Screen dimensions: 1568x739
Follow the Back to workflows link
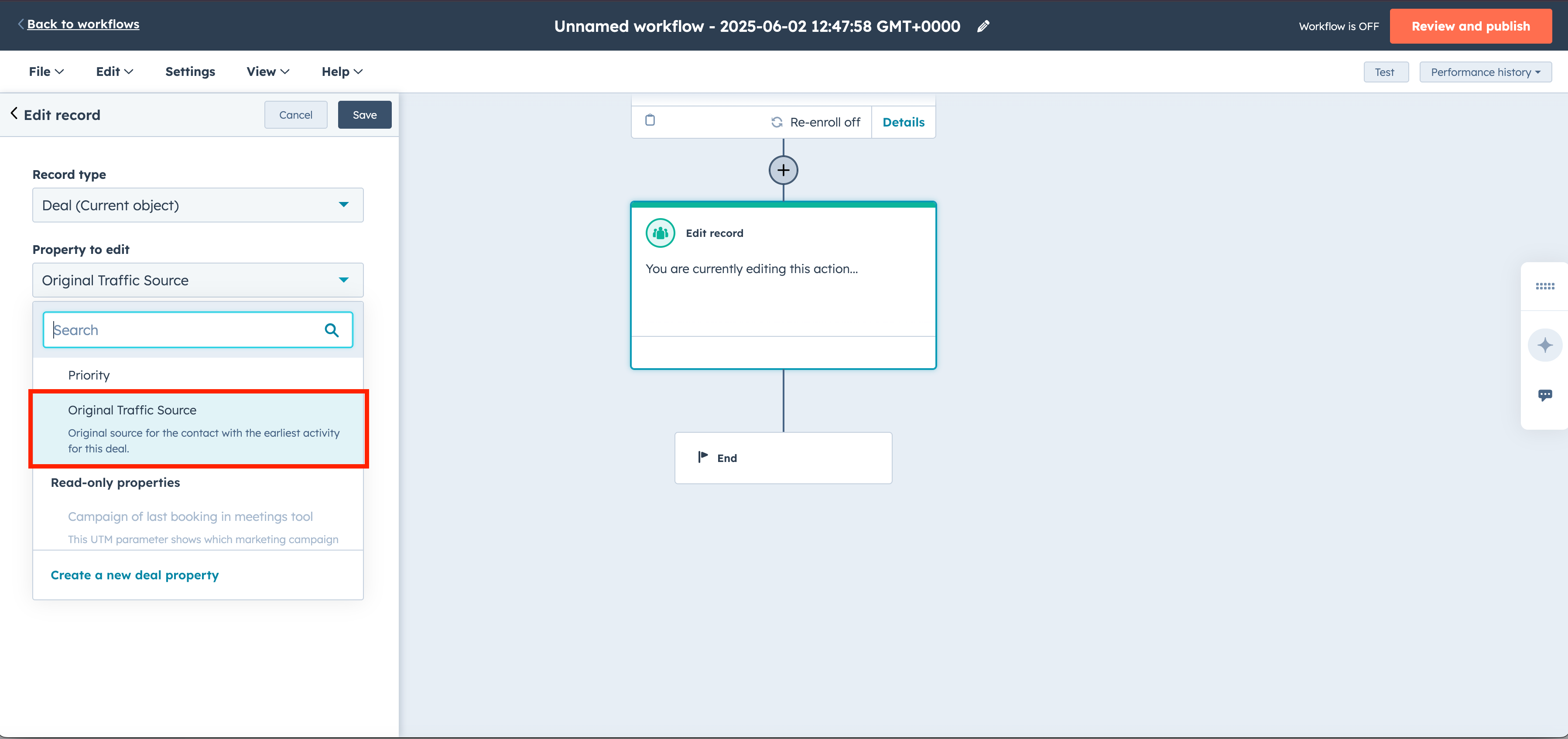tap(83, 24)
